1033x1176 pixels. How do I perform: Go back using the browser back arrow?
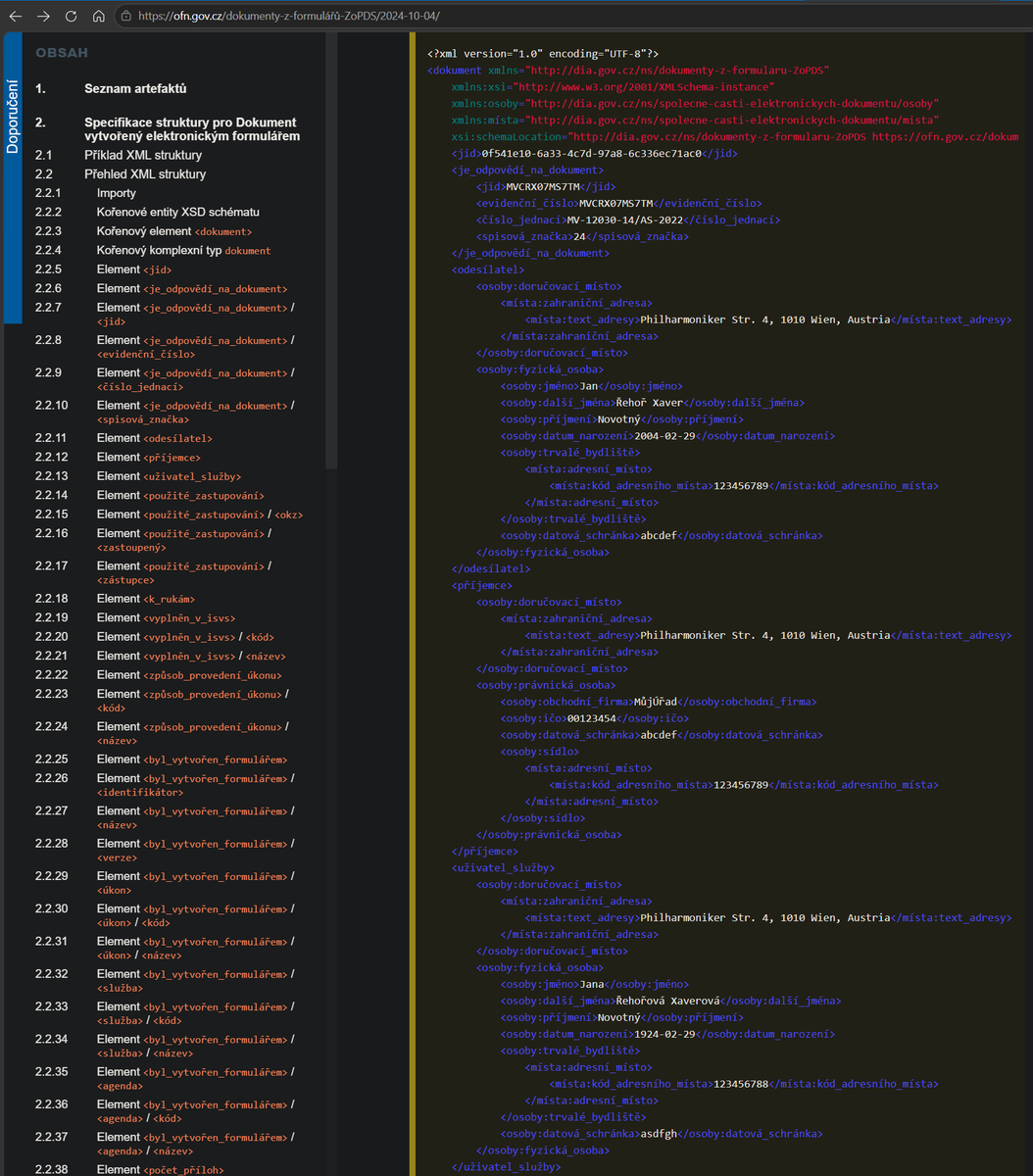(x=15, y=16)
